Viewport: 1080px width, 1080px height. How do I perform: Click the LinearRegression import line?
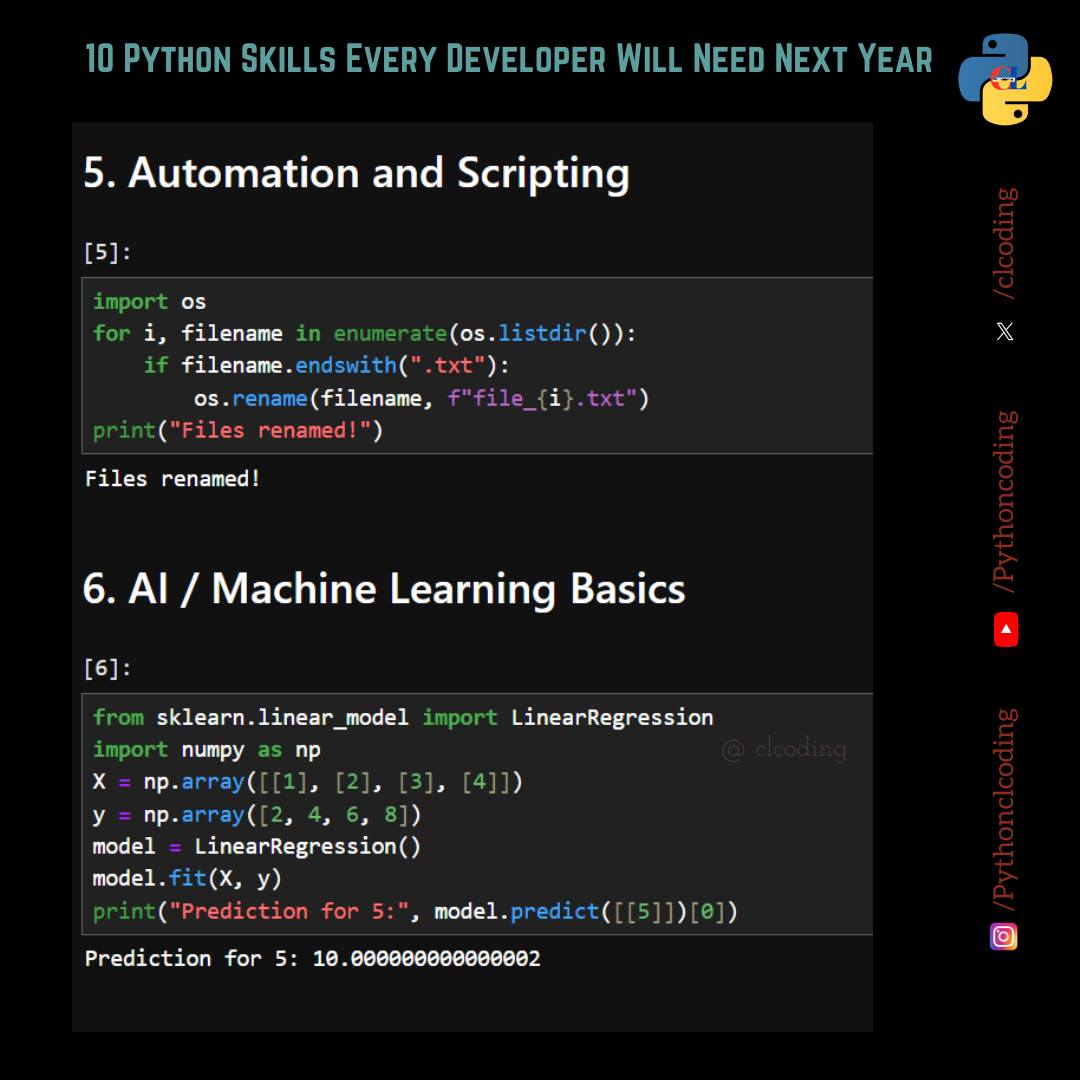pos(403,718)
